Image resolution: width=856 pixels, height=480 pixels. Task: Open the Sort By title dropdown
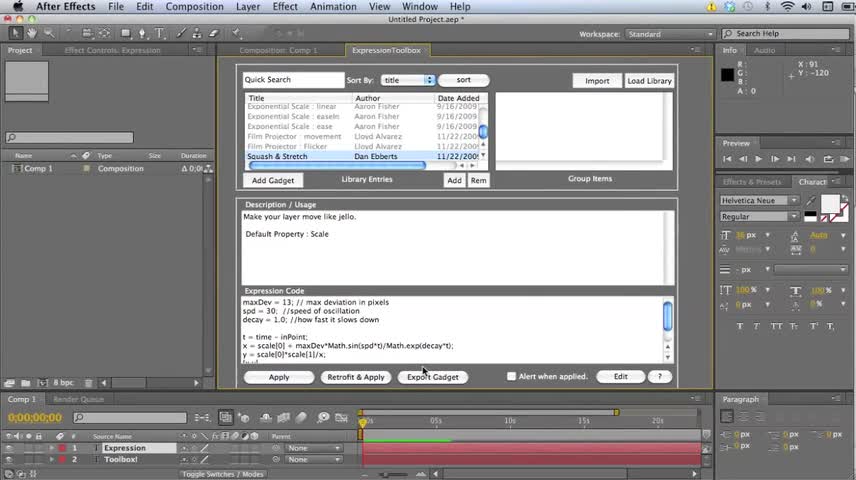click(x=408, y=80)
